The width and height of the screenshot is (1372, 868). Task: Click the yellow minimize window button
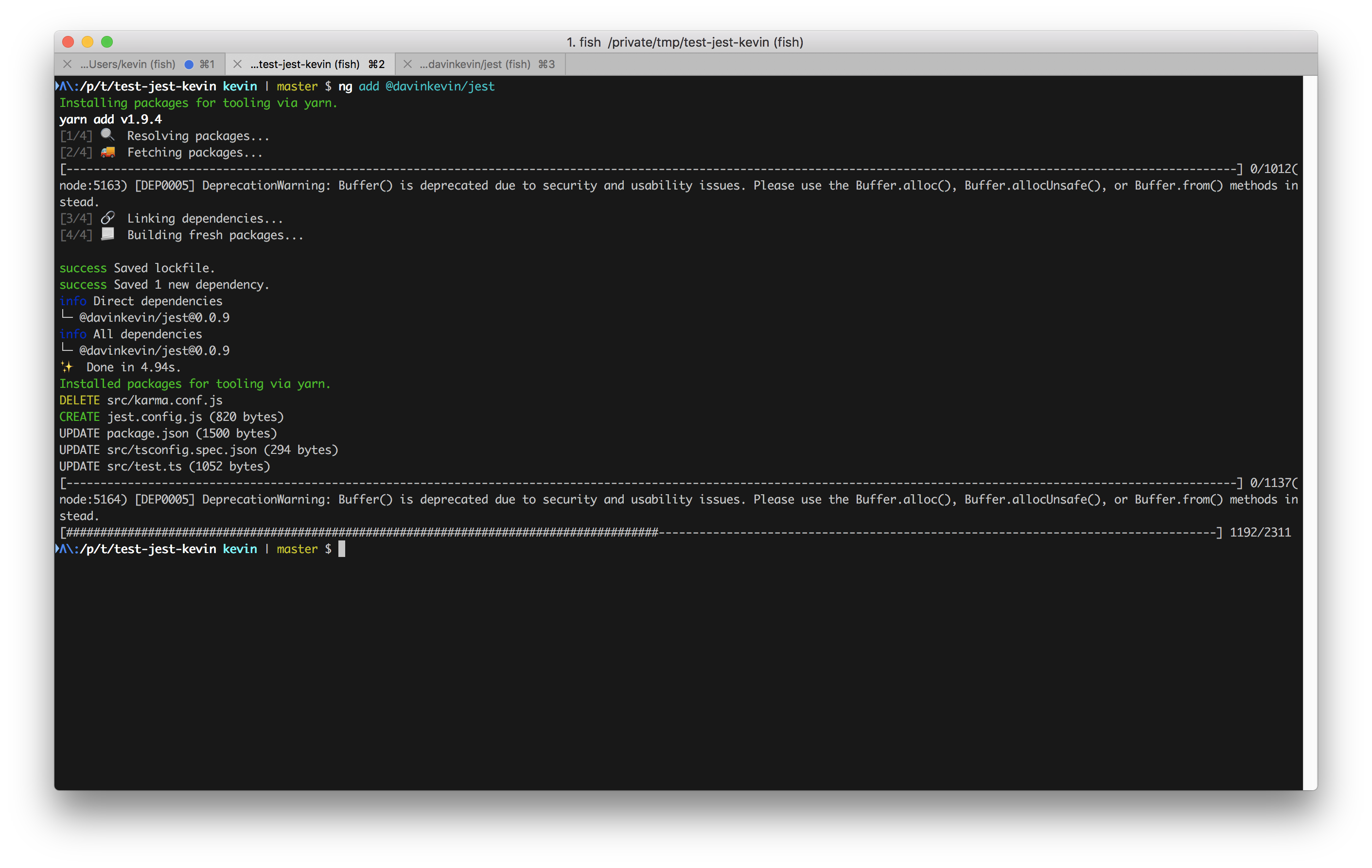pos(88,42)
